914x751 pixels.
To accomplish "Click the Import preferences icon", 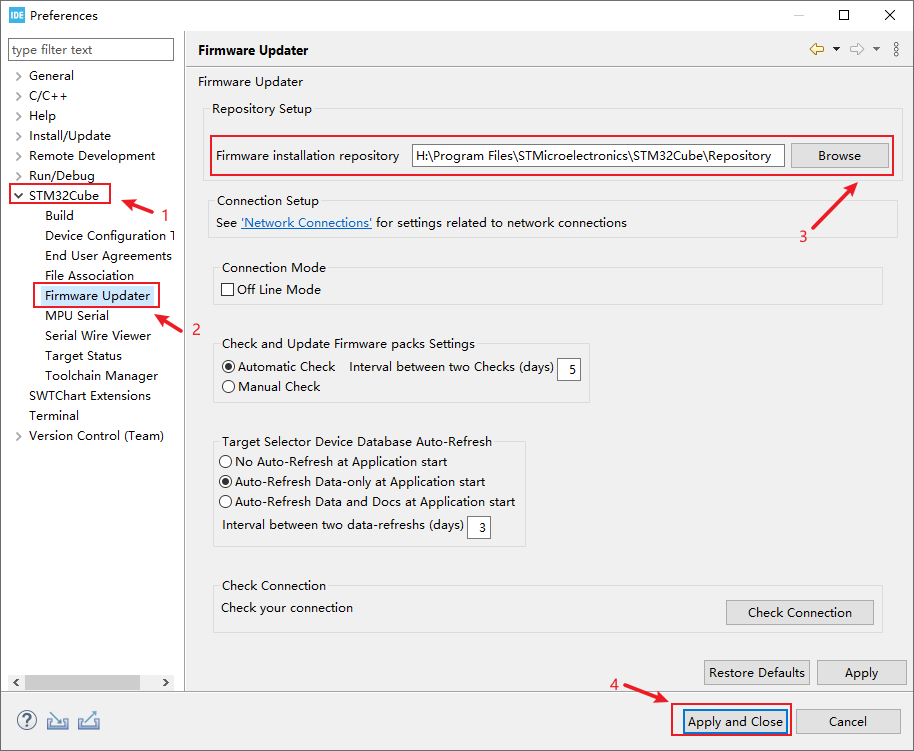I will [57, 720].
